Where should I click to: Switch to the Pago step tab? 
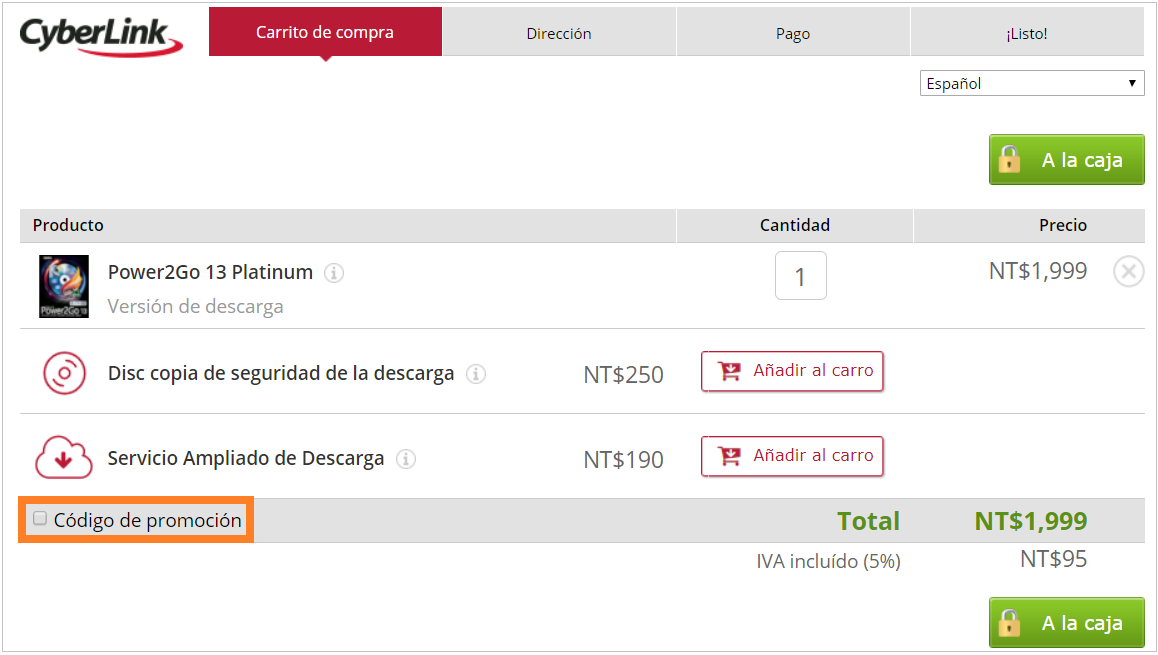(793, 33)
